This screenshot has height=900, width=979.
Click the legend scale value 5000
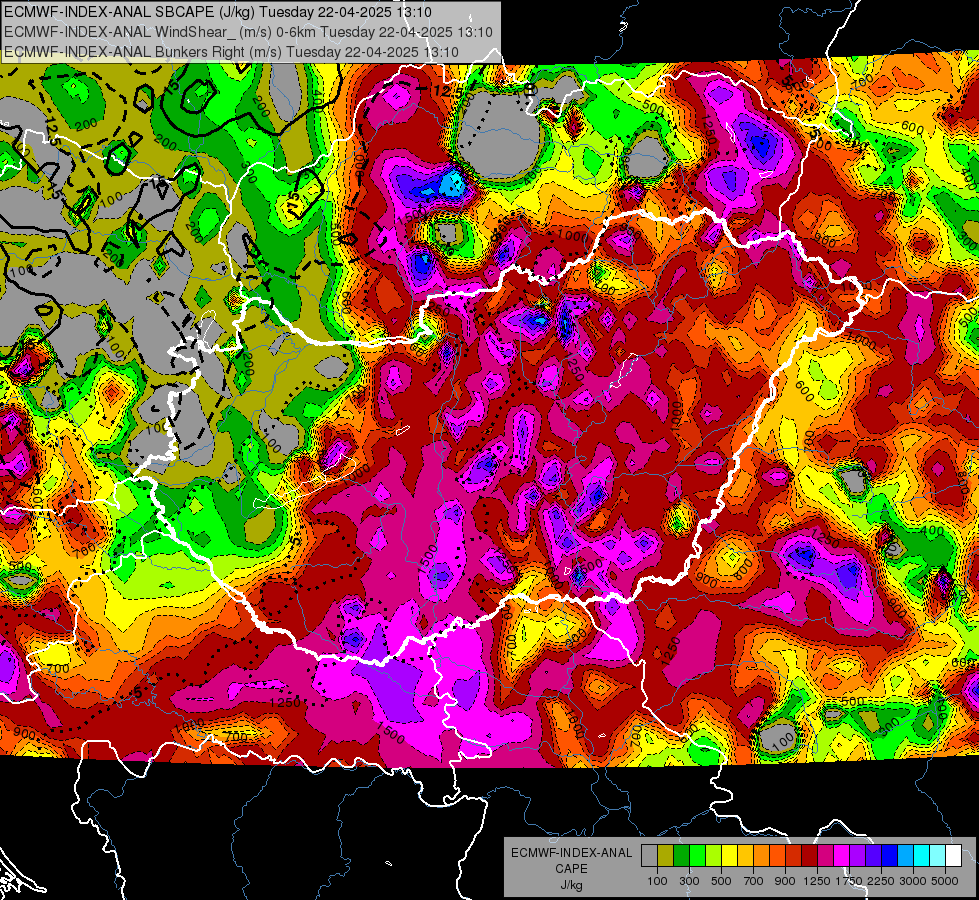[945, 881]
